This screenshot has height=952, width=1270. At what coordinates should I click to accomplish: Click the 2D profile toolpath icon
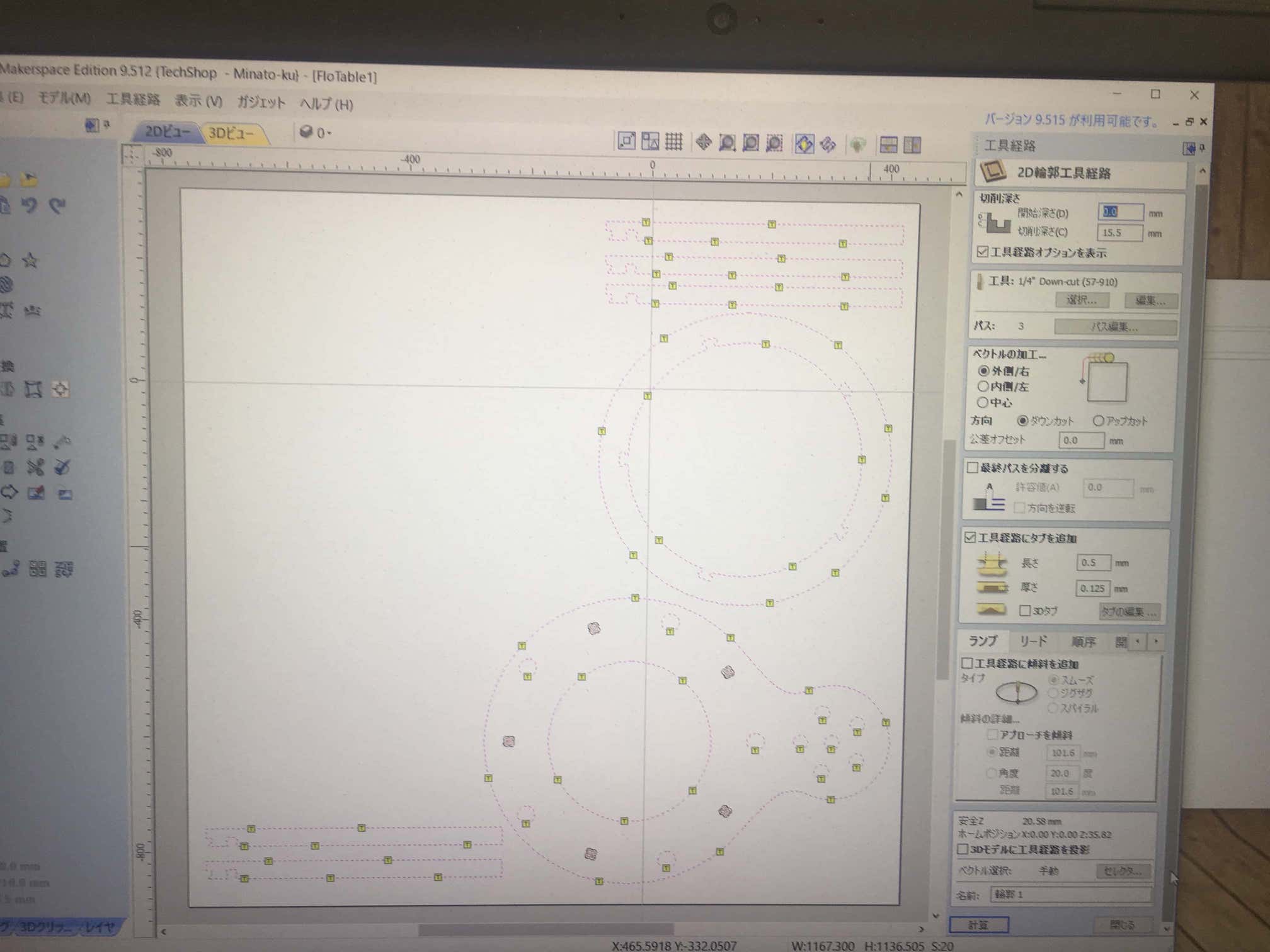(x=994, y=171)
